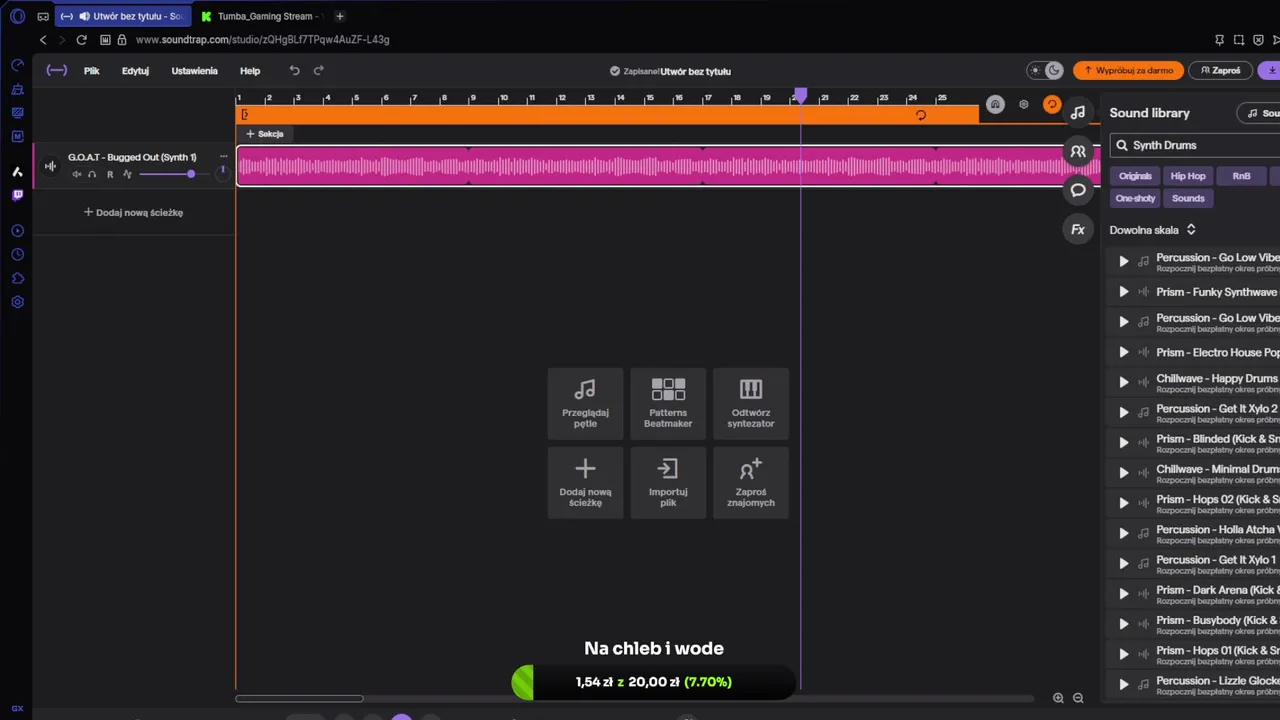Open the Fx effects panel
The width and height of the screenshot is (1280, 720).
(x=1078, y=230)
